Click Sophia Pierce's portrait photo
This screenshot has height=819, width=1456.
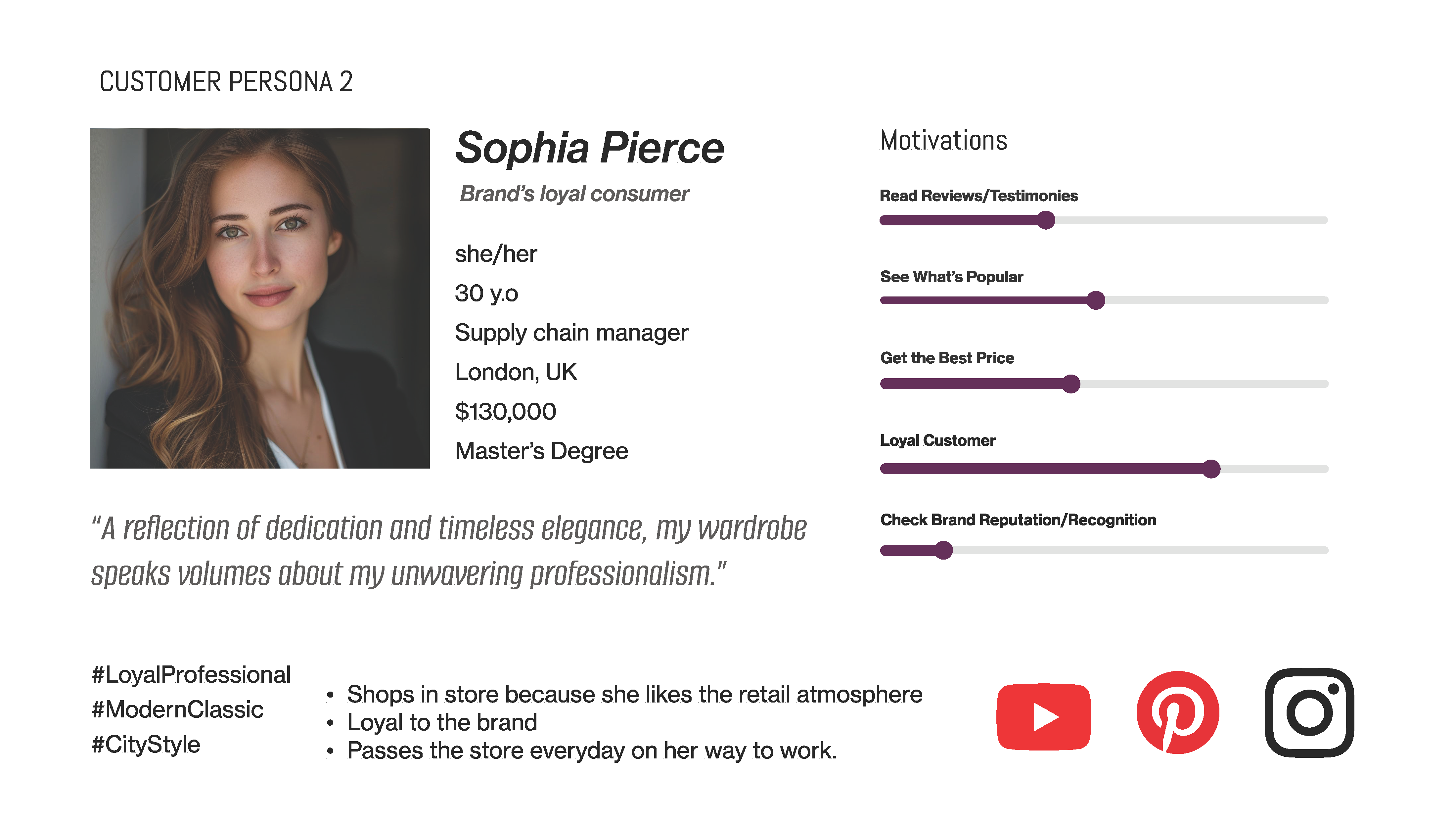260,298
